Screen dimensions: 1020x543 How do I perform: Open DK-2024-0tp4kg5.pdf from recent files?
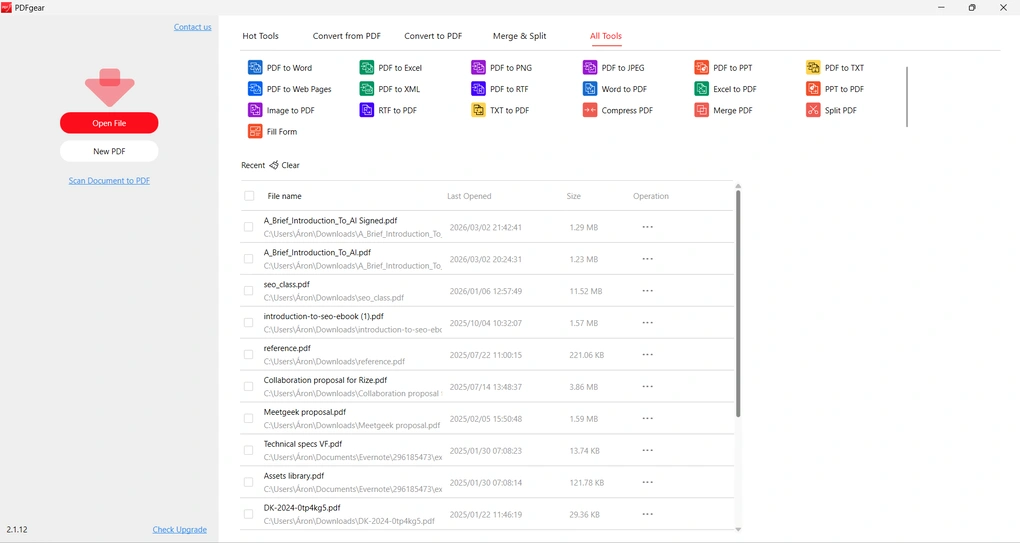(x=302, y=508)
